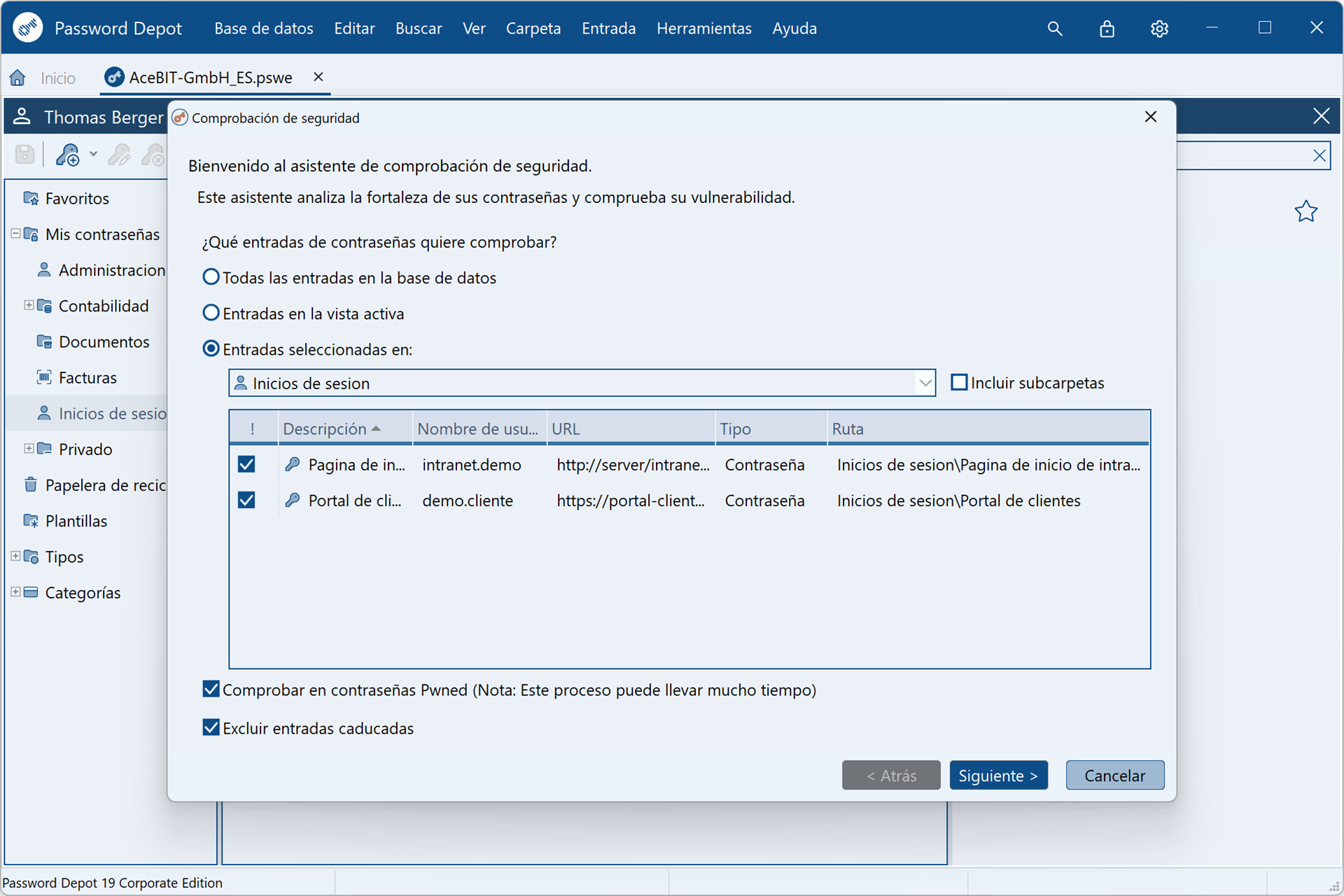Open the Ver menu
Screen dimensions: 1344x896
(474, 29)
